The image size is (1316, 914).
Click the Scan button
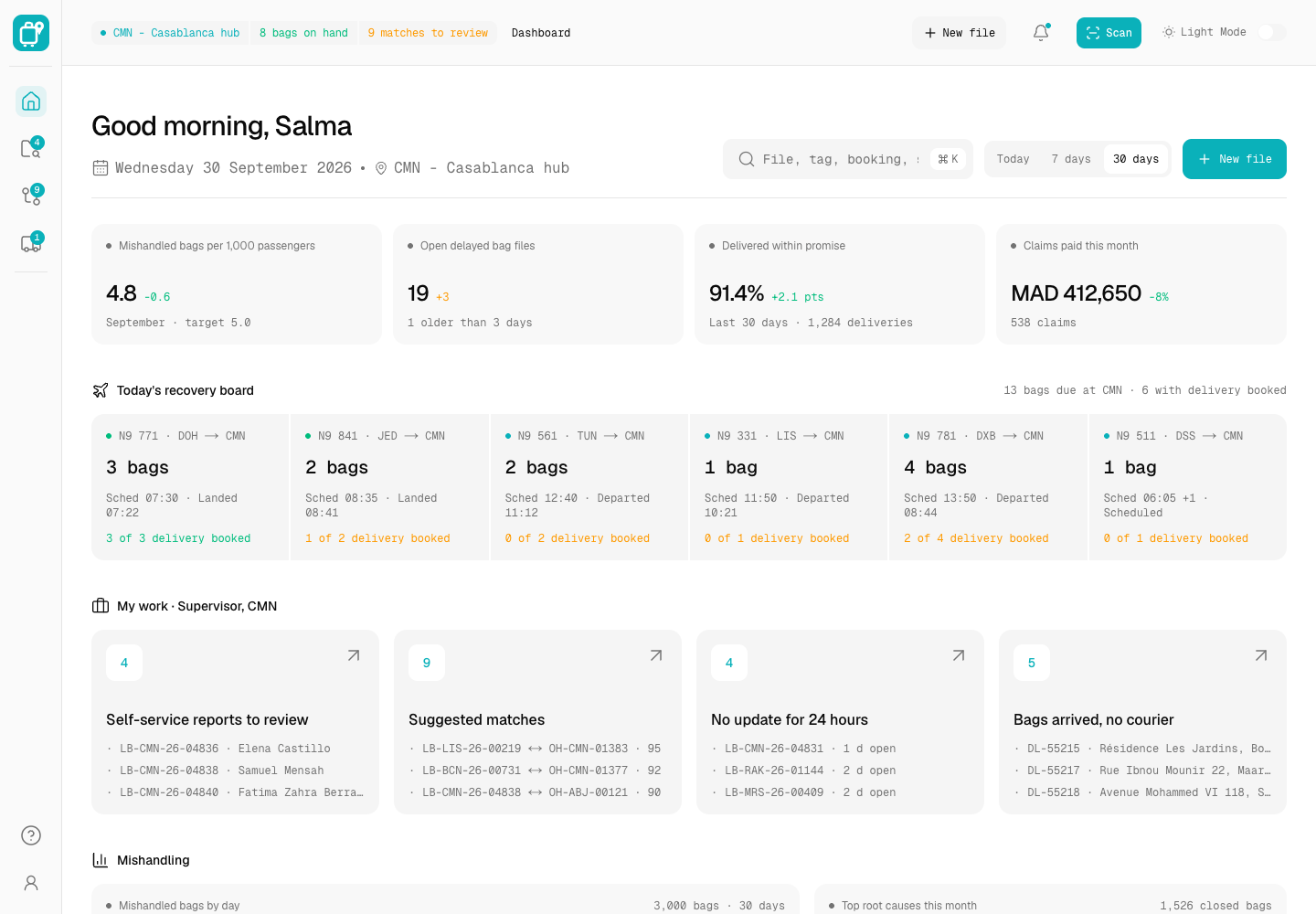(x=1109, y=33)
